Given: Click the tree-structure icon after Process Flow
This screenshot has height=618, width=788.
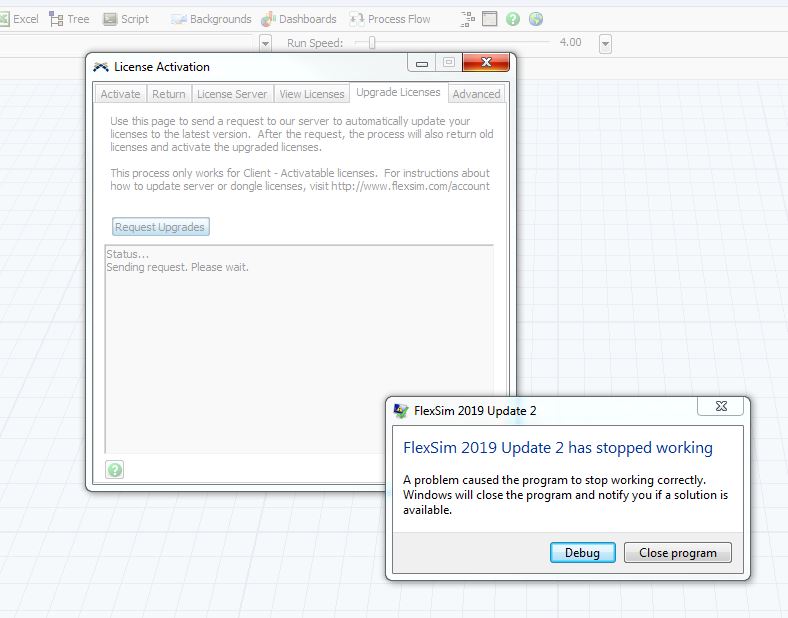Looking at the screenshot, I should point(467,19).
